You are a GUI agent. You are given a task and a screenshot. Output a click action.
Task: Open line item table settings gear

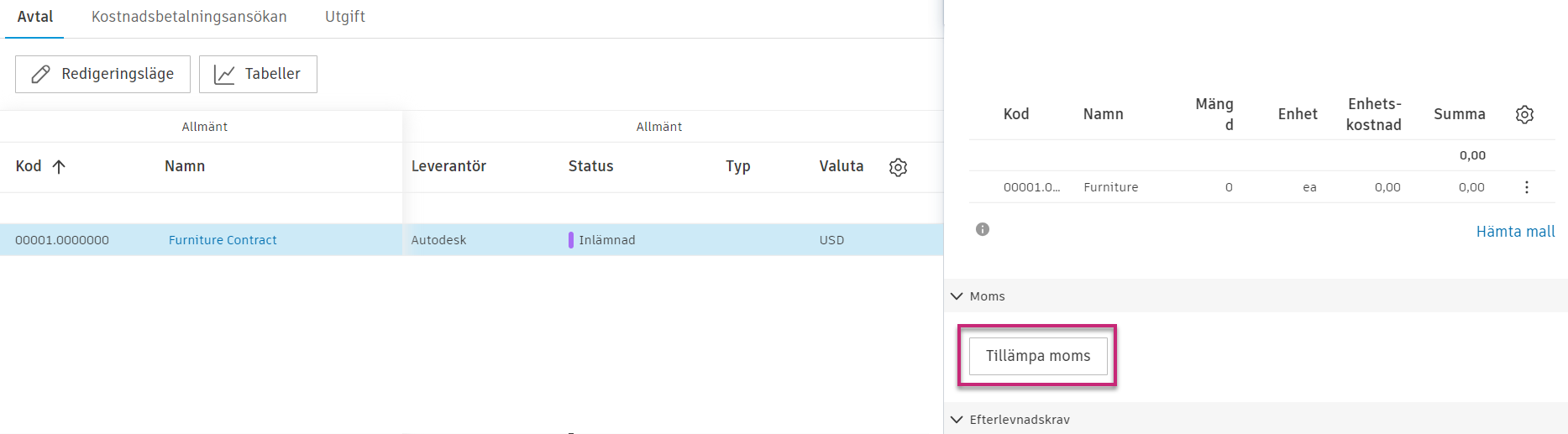[x=1524, y=114]
